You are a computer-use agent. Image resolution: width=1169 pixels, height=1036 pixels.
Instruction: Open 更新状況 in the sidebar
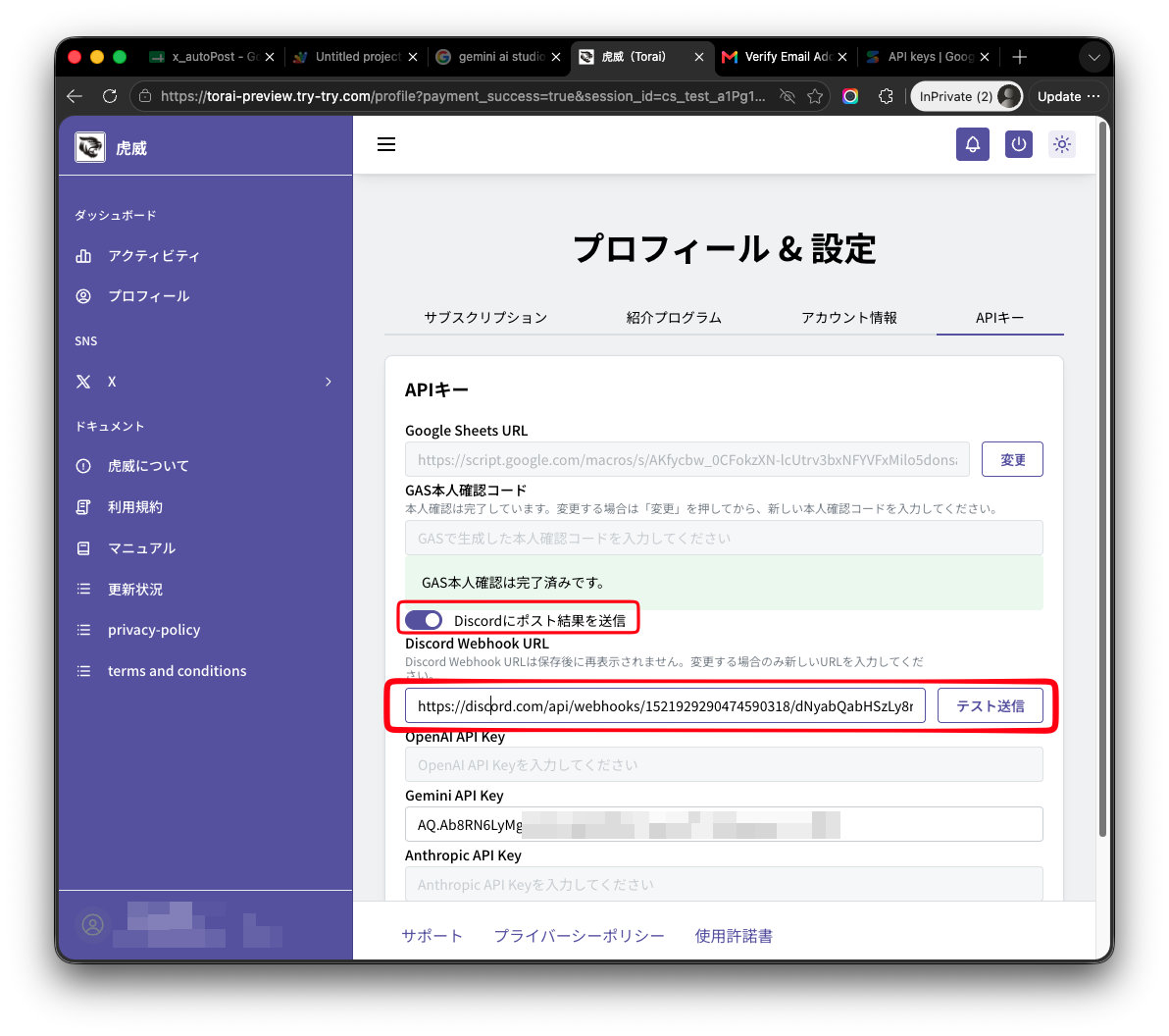pos(135,590)
